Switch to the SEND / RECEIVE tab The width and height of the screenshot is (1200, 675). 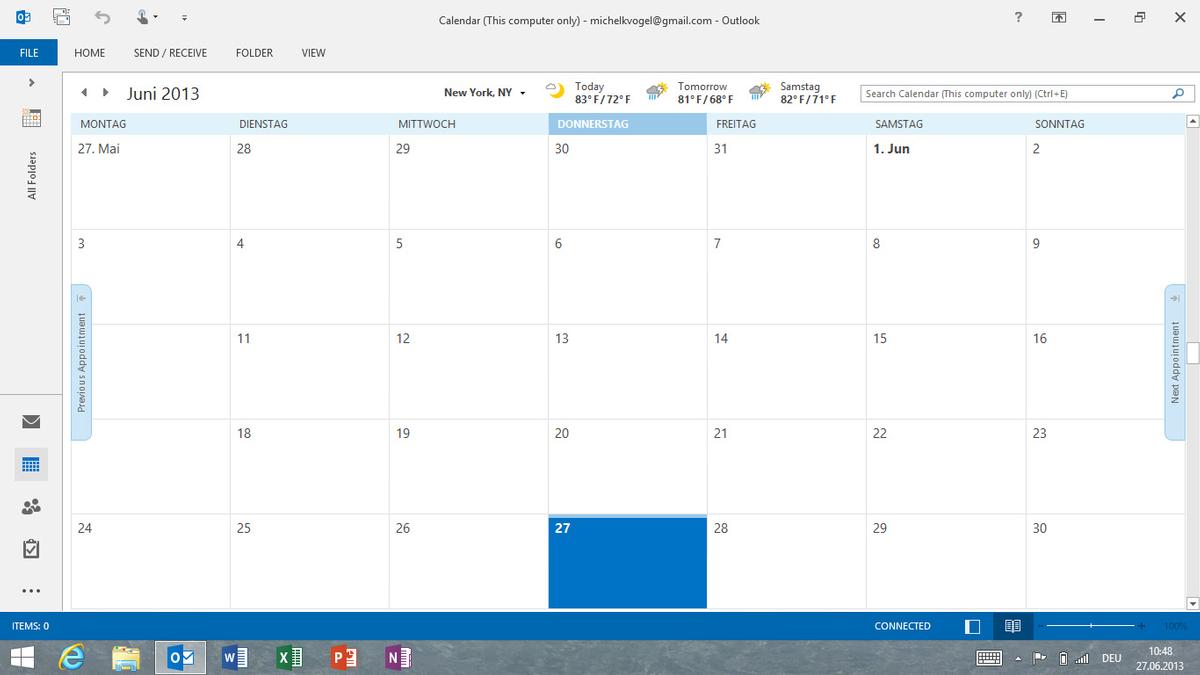point(170,53)
